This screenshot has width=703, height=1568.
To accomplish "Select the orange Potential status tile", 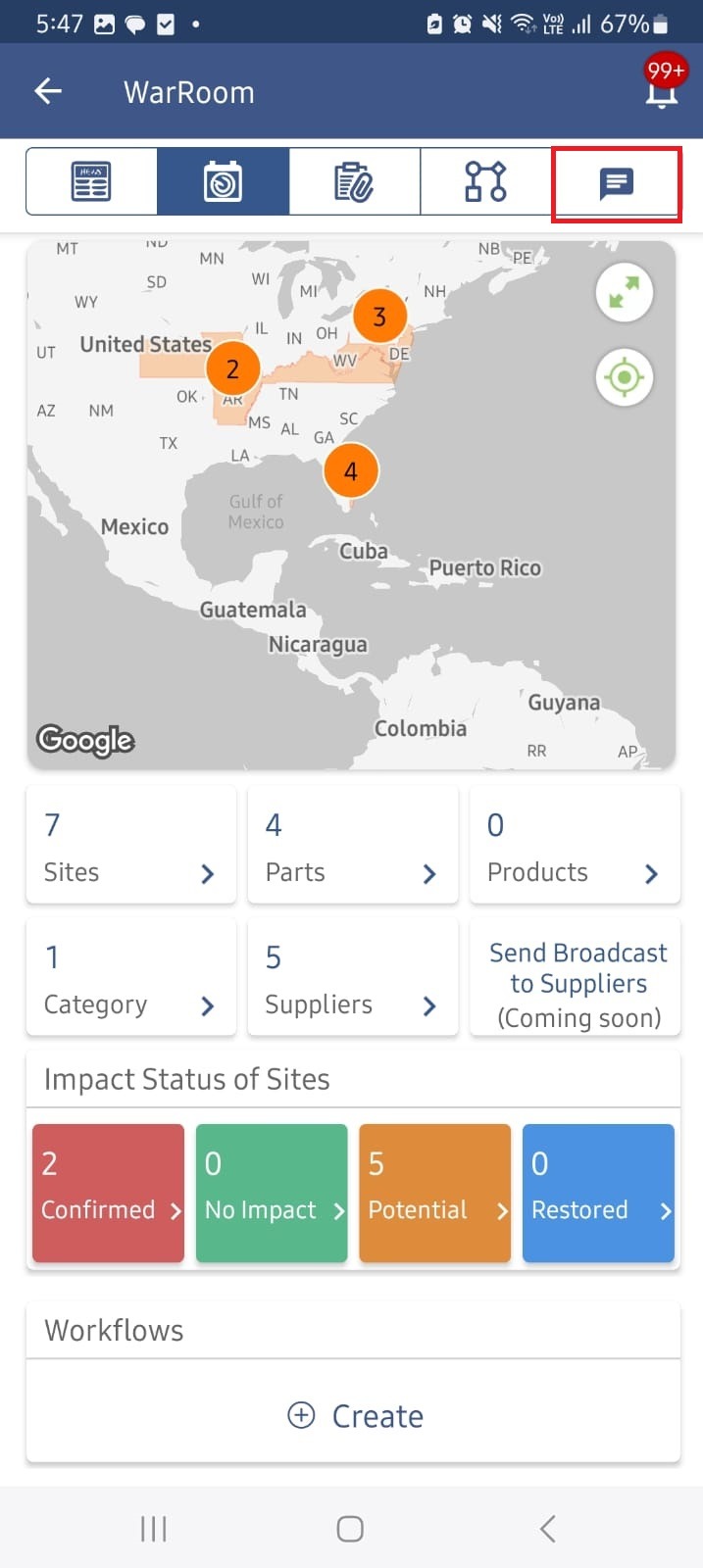I will click(x=434, y=1193).
